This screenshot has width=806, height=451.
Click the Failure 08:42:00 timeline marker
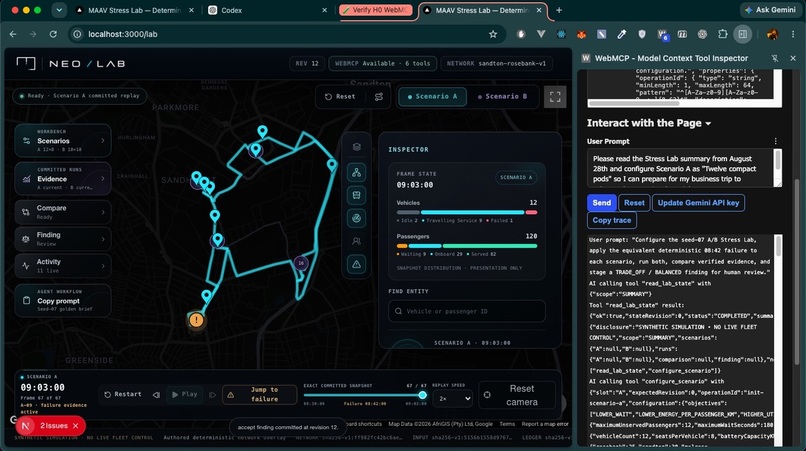point(365,404)
